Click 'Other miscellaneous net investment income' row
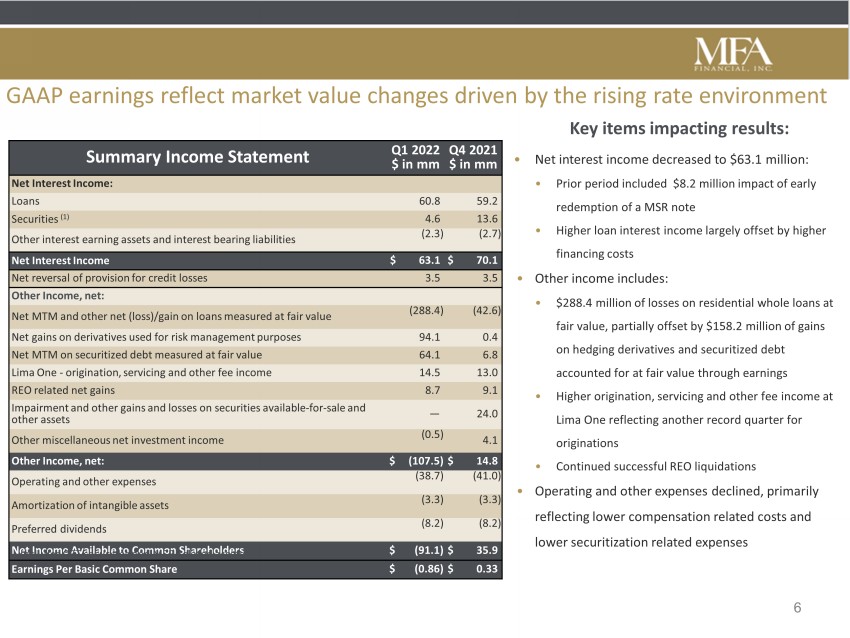This screenshot has height=638, width=850. click(118, 440)
